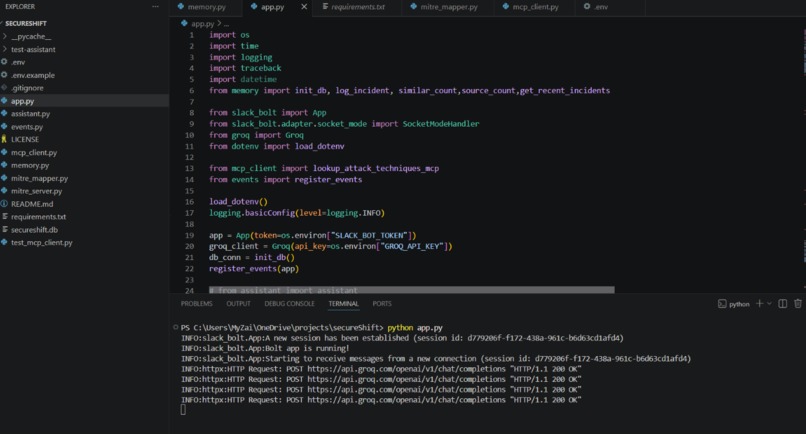
Task: Open Explorer more actions ellipsis menu
Action: 155,7
